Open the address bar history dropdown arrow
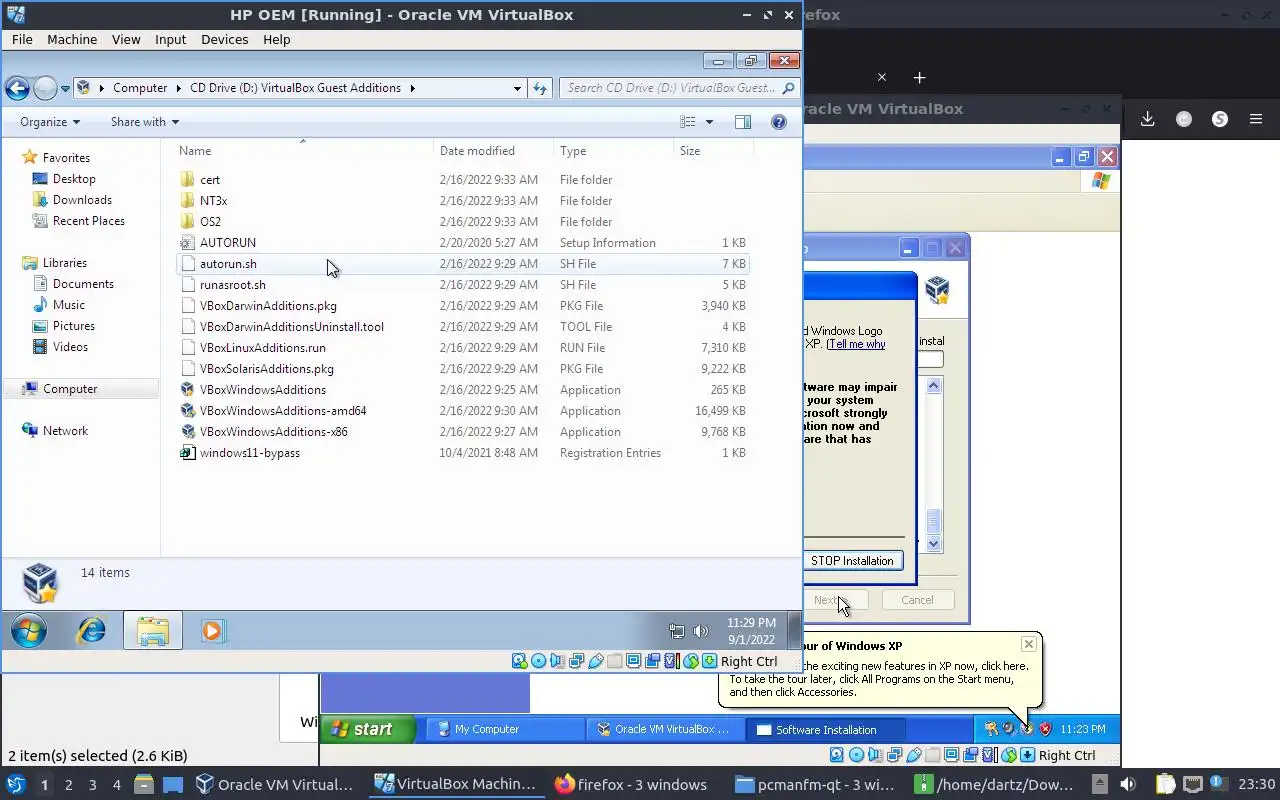The width and height of the screenshot is (1280, 800). 517,88
